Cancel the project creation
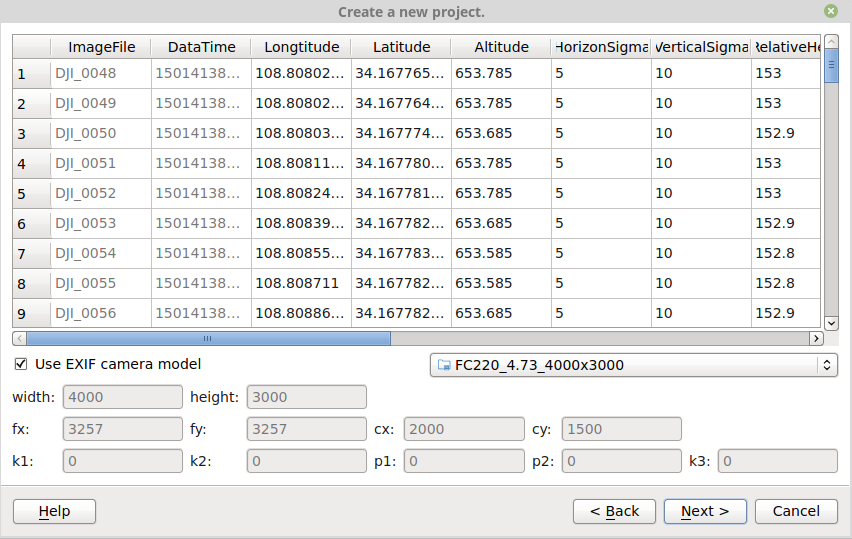Screen dimensions: 852x539 tap(796, 511)
